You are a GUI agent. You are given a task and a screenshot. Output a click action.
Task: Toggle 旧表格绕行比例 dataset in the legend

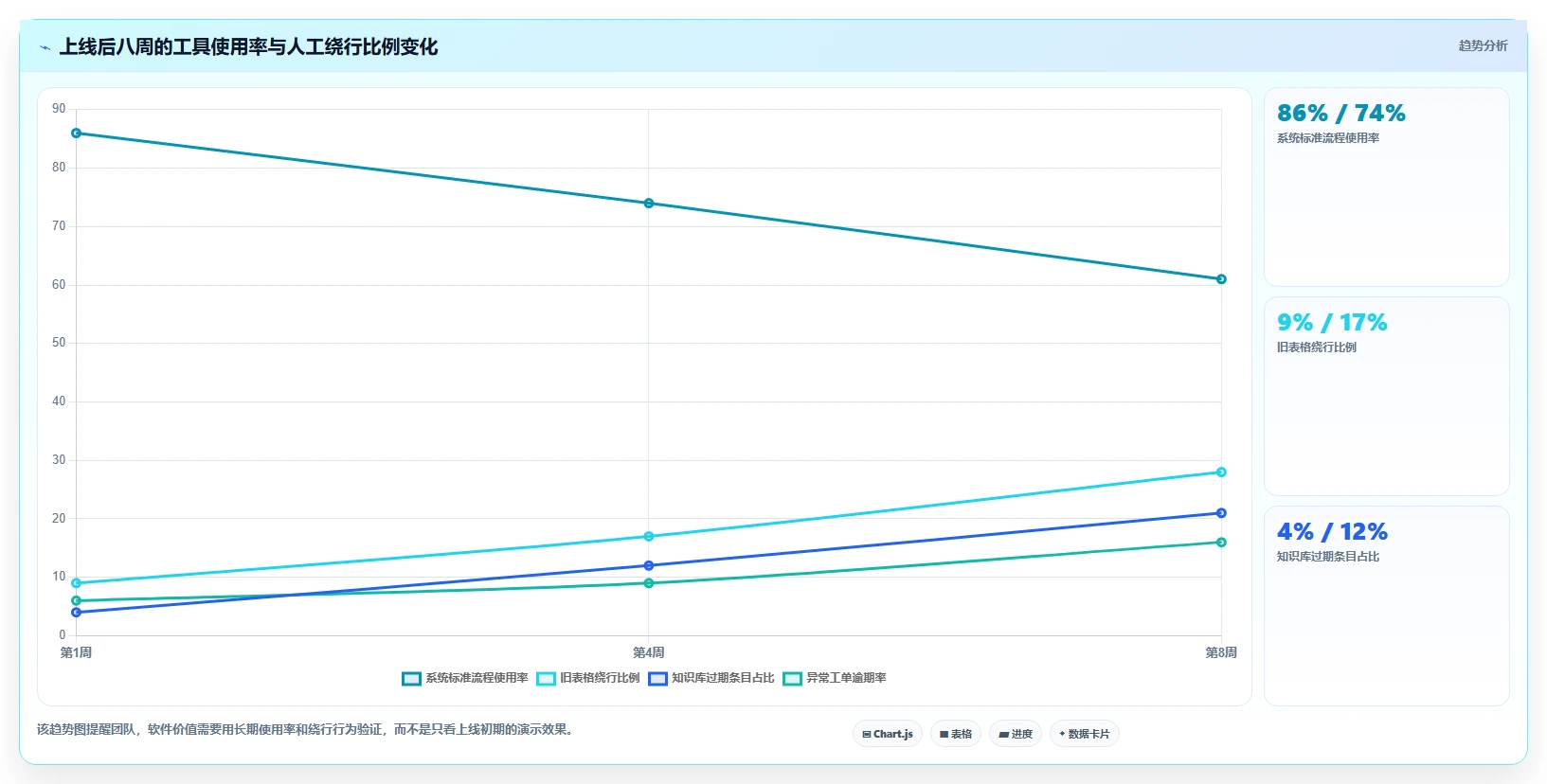[588, 678]
